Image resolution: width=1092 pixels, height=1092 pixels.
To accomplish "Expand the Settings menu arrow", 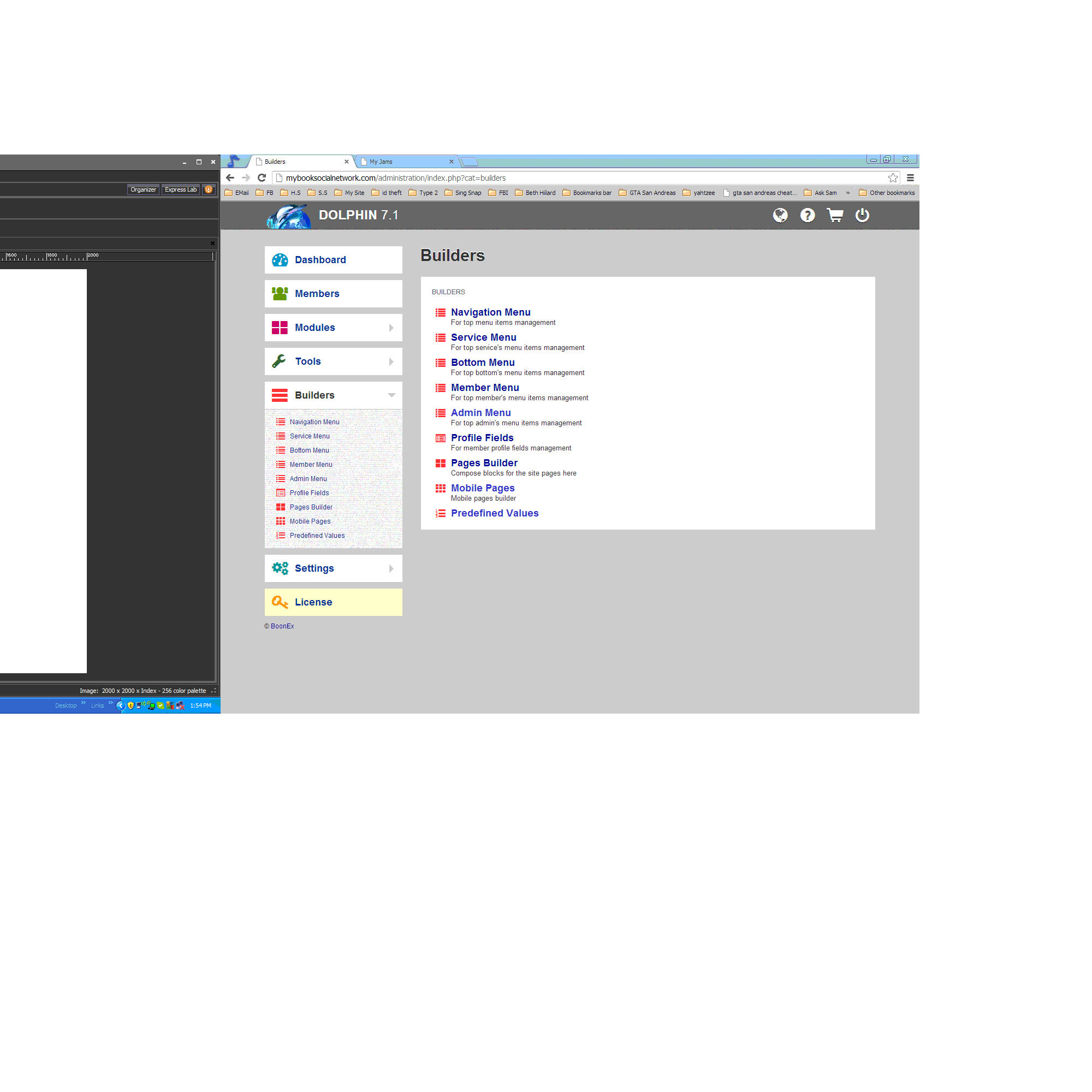I will pyautogui.click(x=391, y=568).
